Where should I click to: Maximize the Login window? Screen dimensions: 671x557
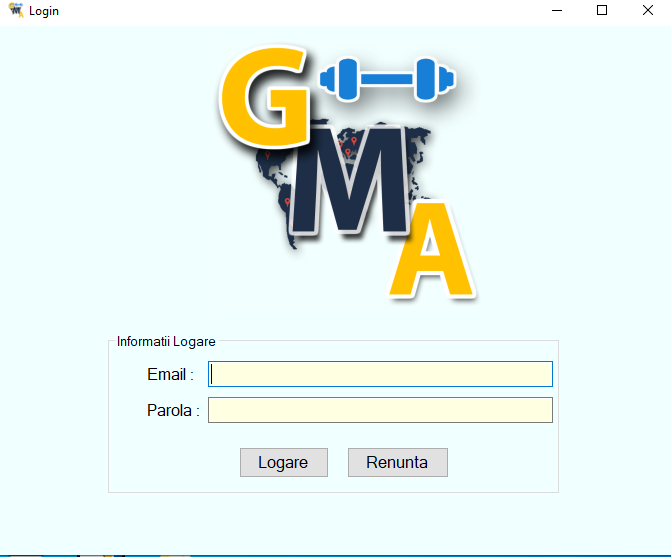(x=602, y=10)
